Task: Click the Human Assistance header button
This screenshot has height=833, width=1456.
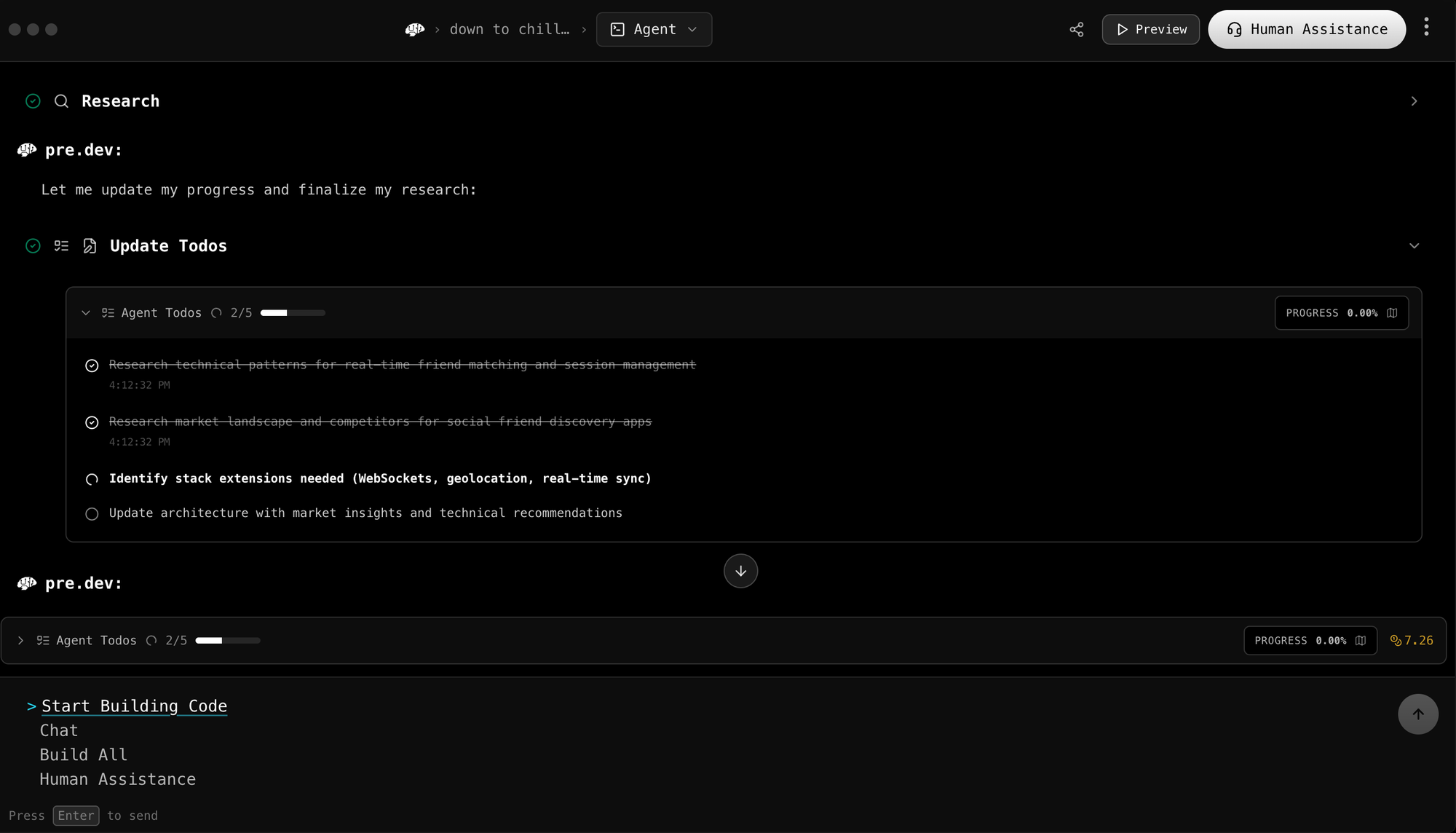Action: coord(1307,29)
